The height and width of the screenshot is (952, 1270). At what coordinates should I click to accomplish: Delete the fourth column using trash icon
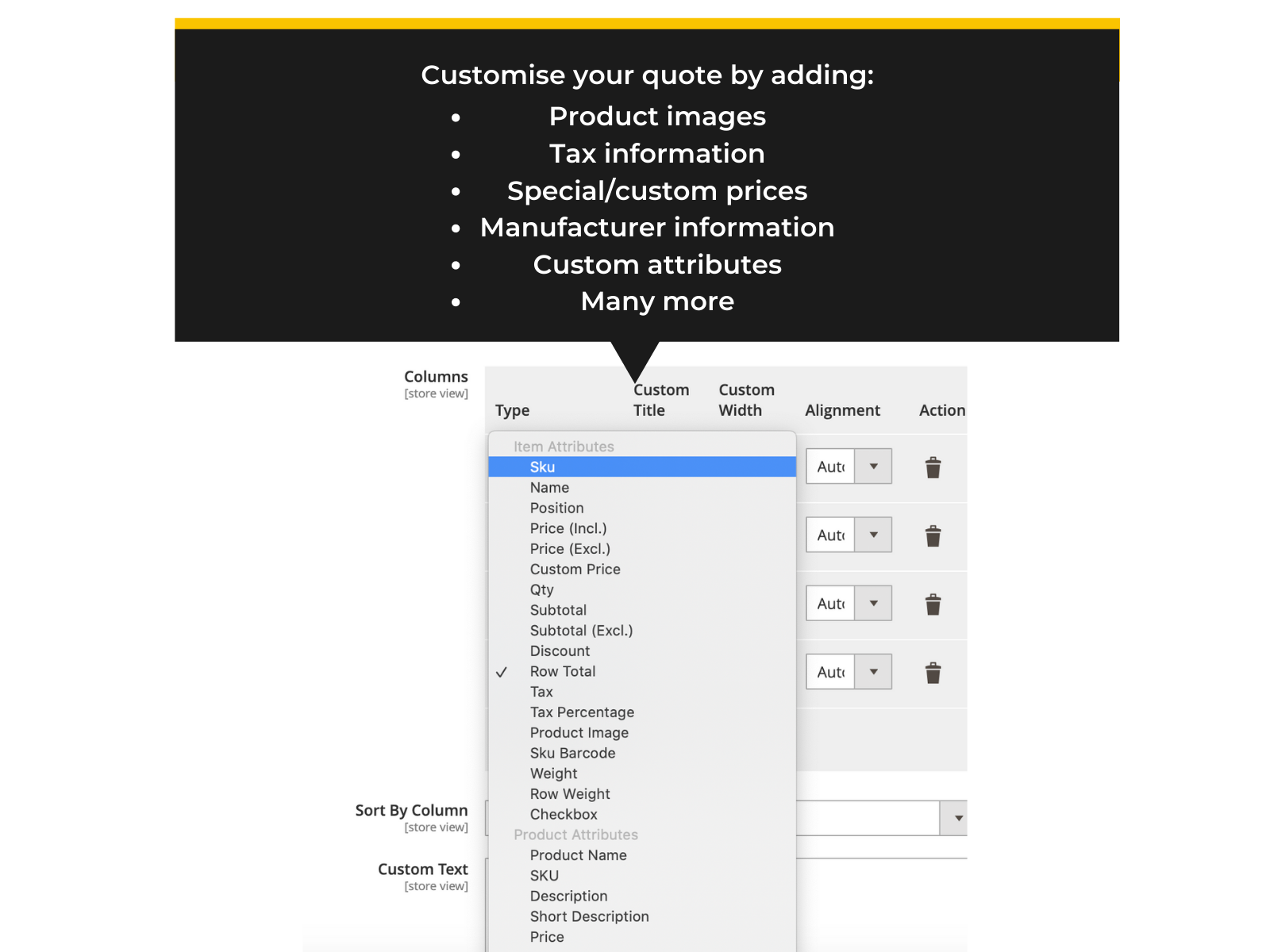click(x=933, y=672)
